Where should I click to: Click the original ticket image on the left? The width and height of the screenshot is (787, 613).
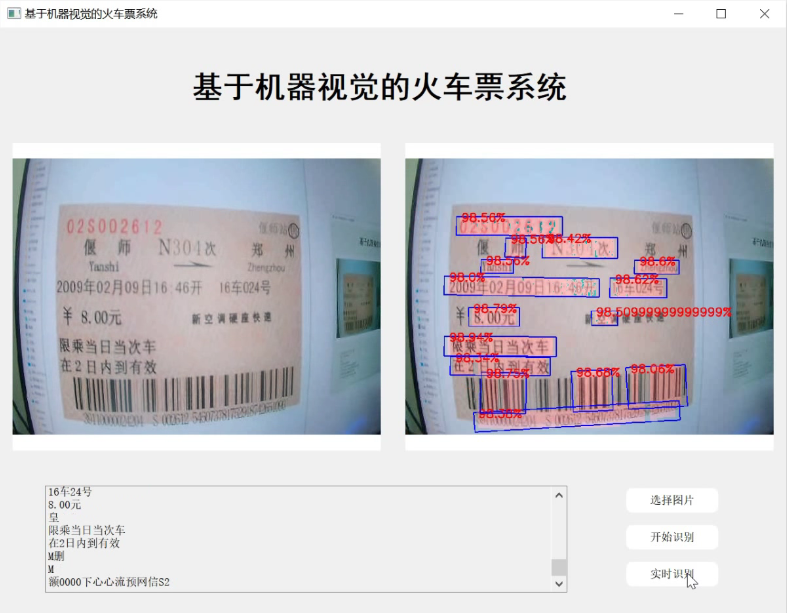[197, 296]
